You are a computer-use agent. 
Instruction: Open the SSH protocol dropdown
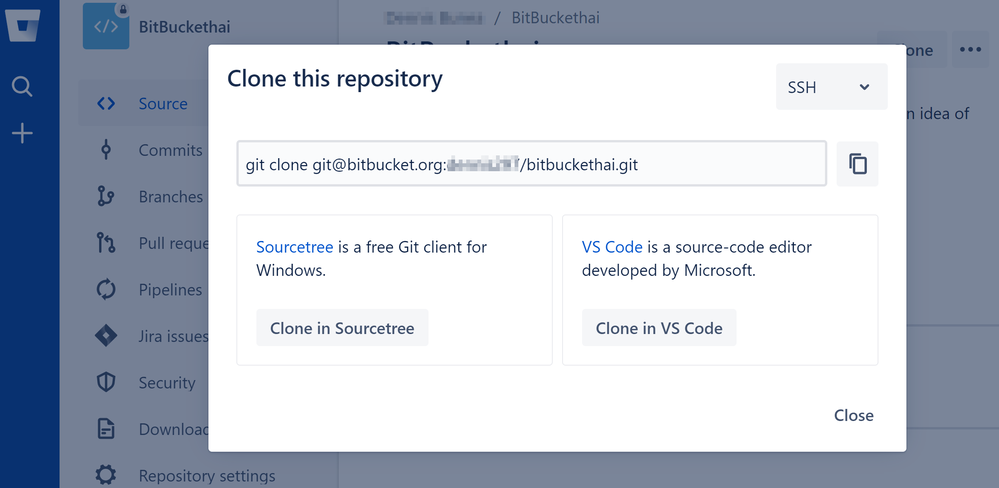(831, 87)
